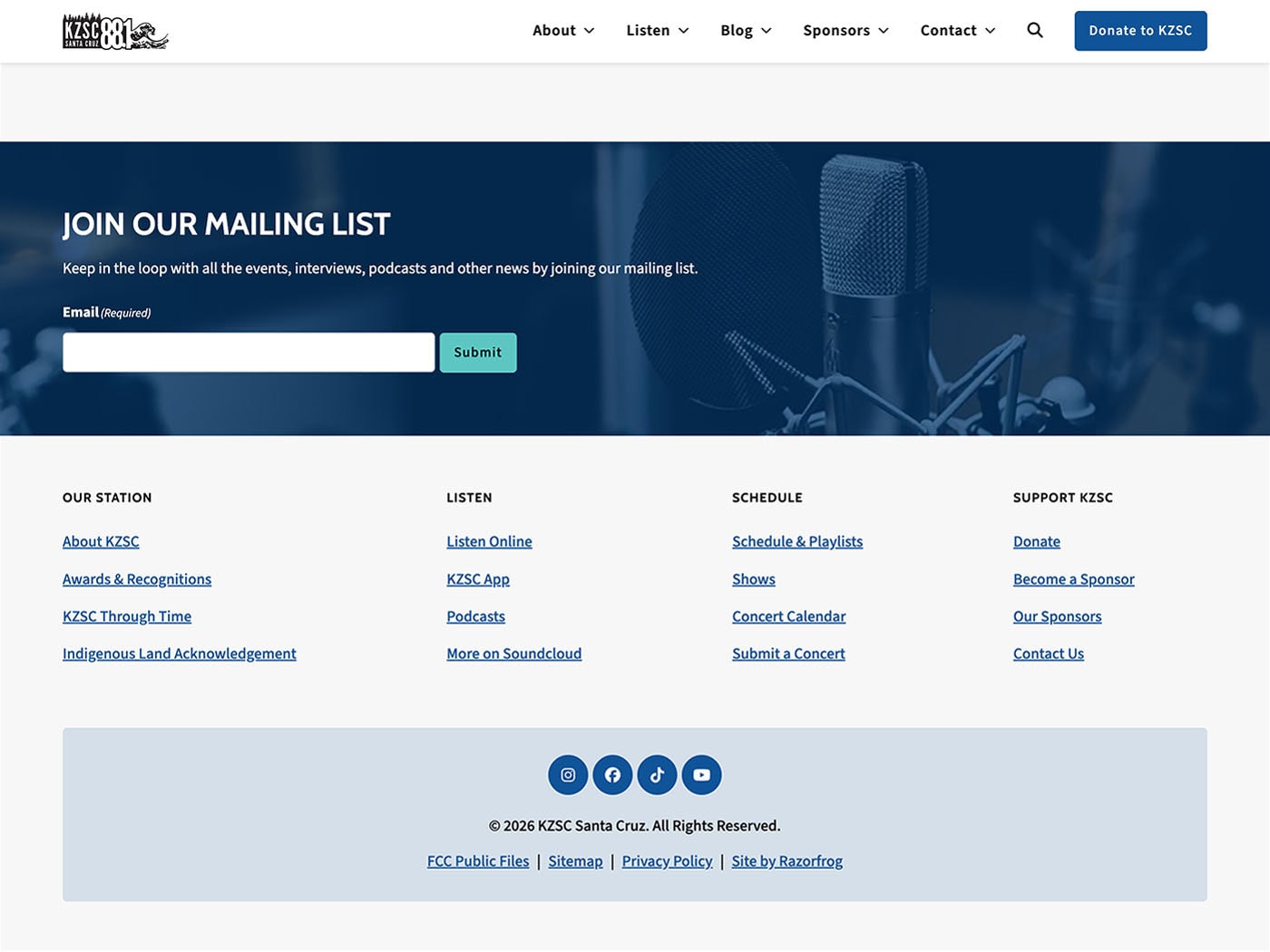Open KZSC Facebook page icon
Viewport: 1270px width, 952px height.
pyautogui.click(x=612, y=775)
